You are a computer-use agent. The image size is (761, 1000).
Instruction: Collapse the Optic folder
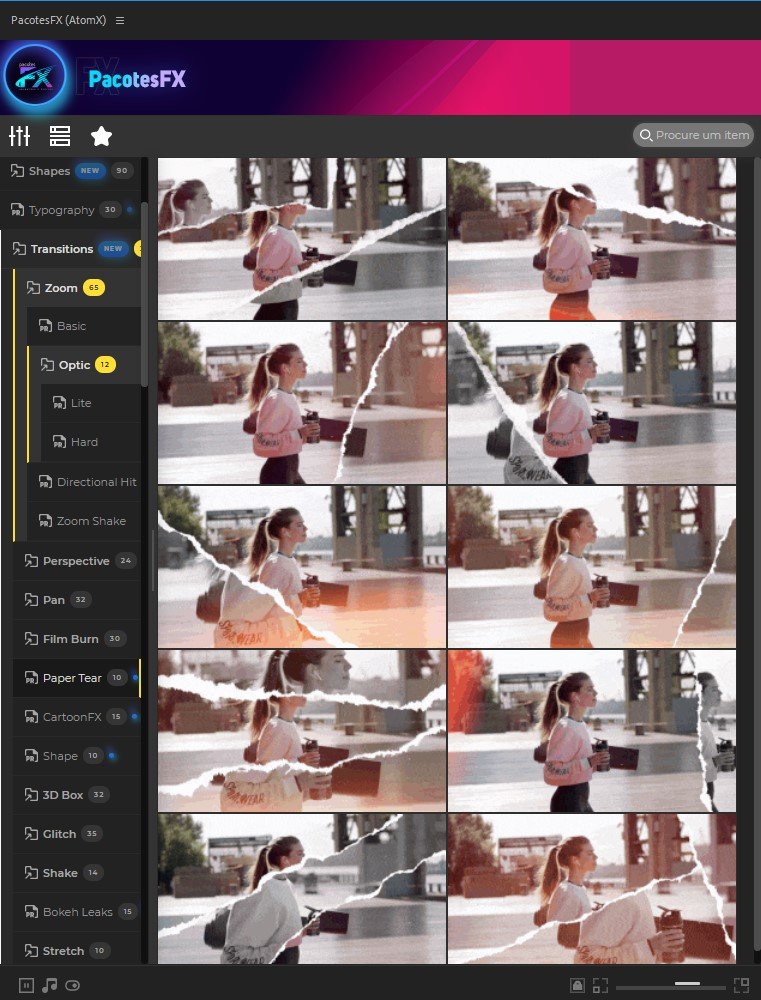click(74, 365)
